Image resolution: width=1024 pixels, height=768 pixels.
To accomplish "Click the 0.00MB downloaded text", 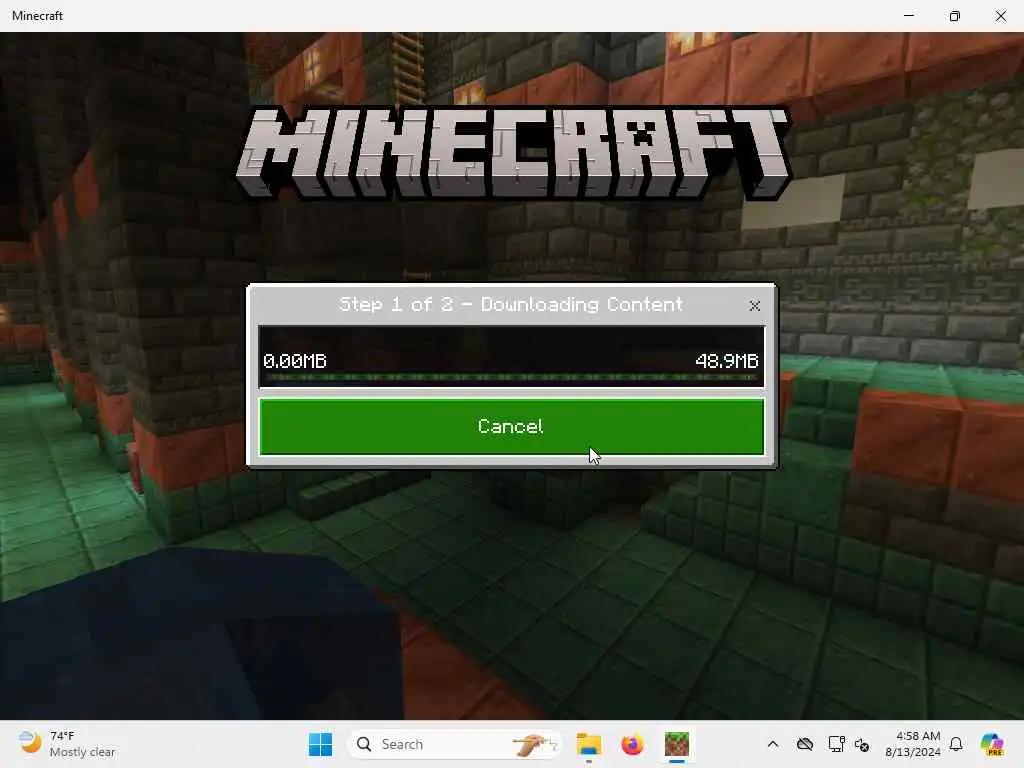I will click(295, 360).
